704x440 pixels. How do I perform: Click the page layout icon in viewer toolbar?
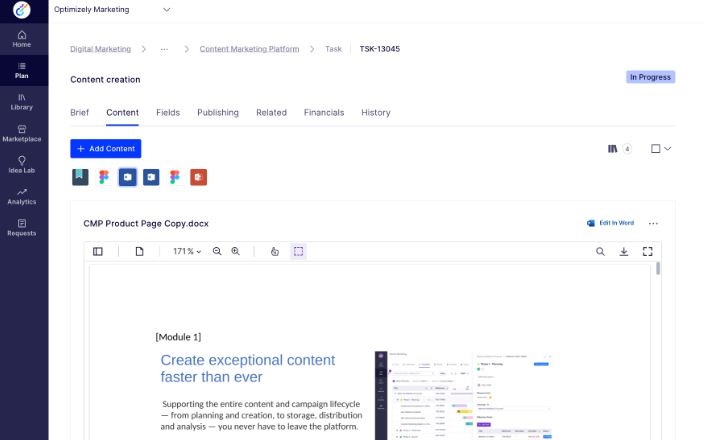tap(140, 251)
